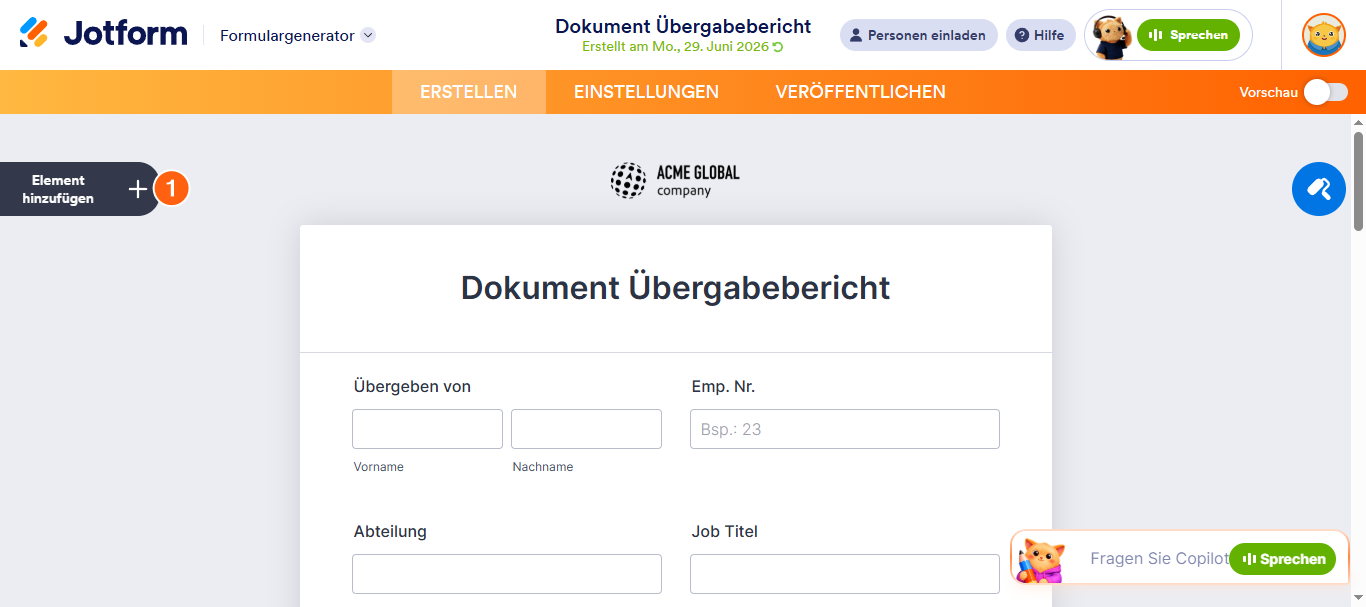Click the Nachname sublabel

pos(543,467)
